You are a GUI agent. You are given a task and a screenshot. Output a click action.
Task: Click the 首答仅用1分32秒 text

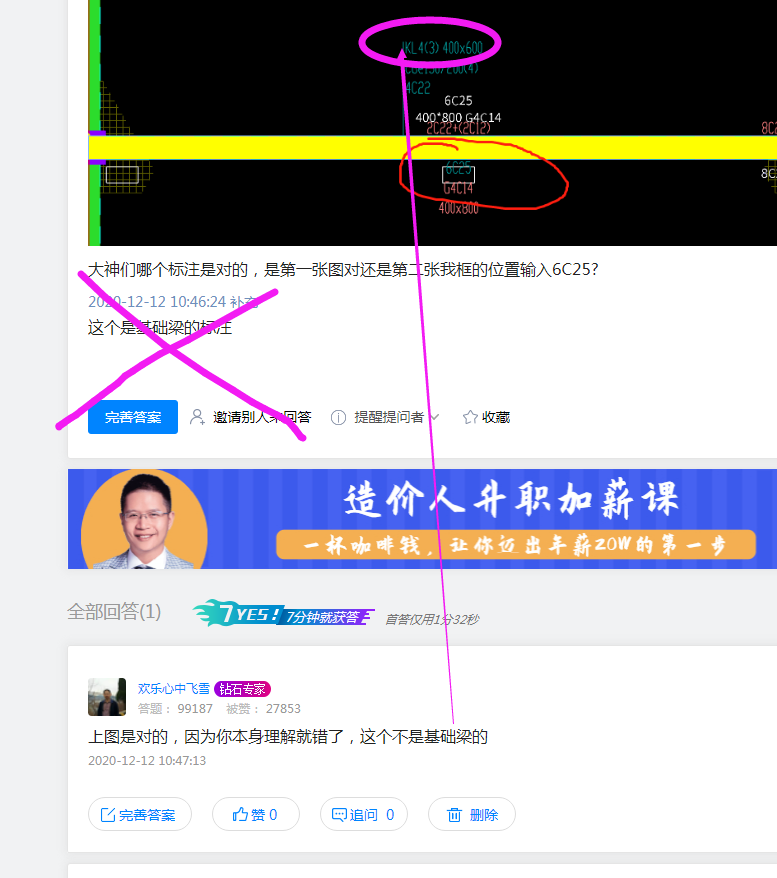pos(432,619)
